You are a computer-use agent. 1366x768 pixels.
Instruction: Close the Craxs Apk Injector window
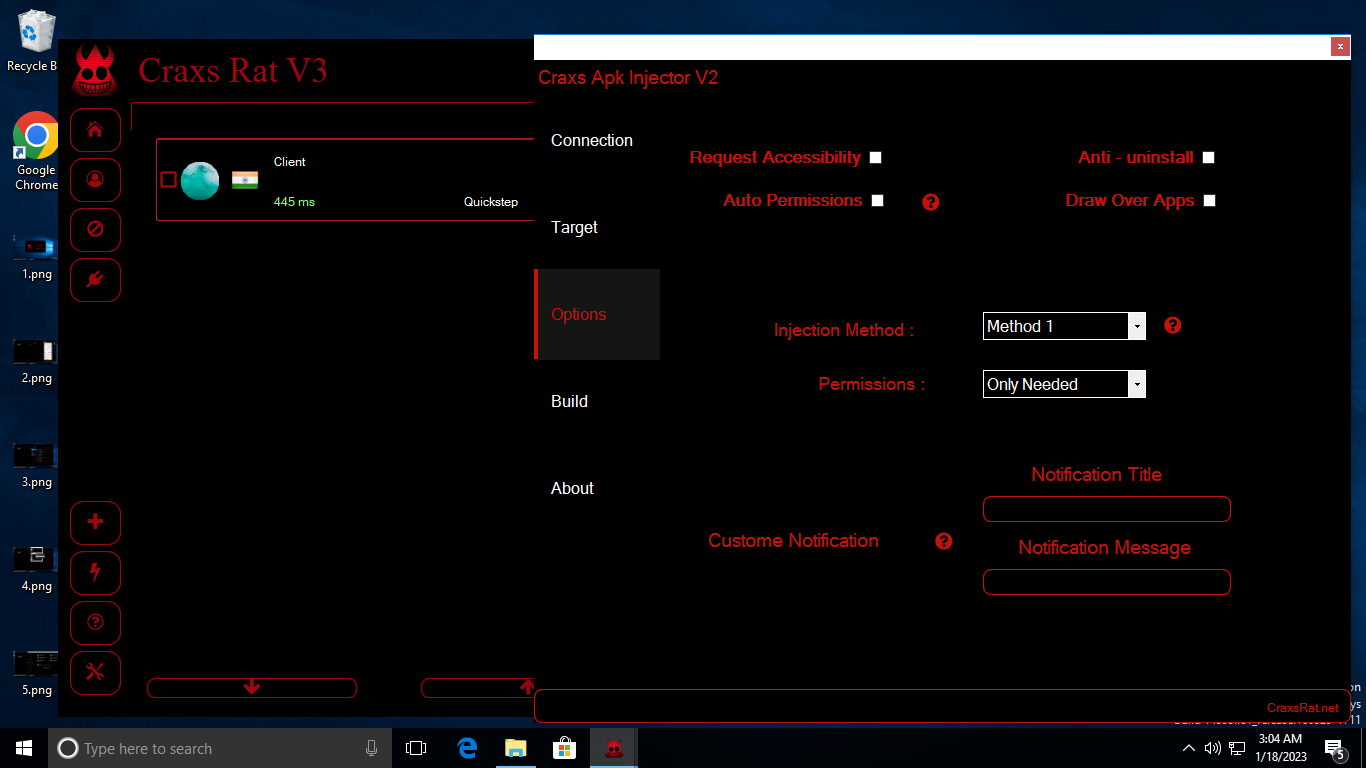click(1340, 47)
